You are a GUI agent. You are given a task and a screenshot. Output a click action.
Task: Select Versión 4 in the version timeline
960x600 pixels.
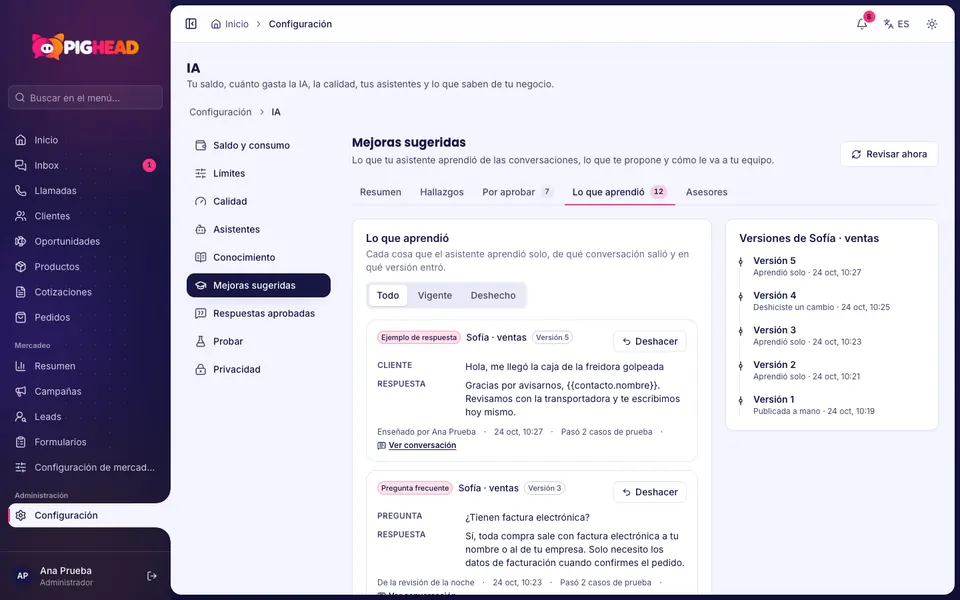(x=774, y=296)
